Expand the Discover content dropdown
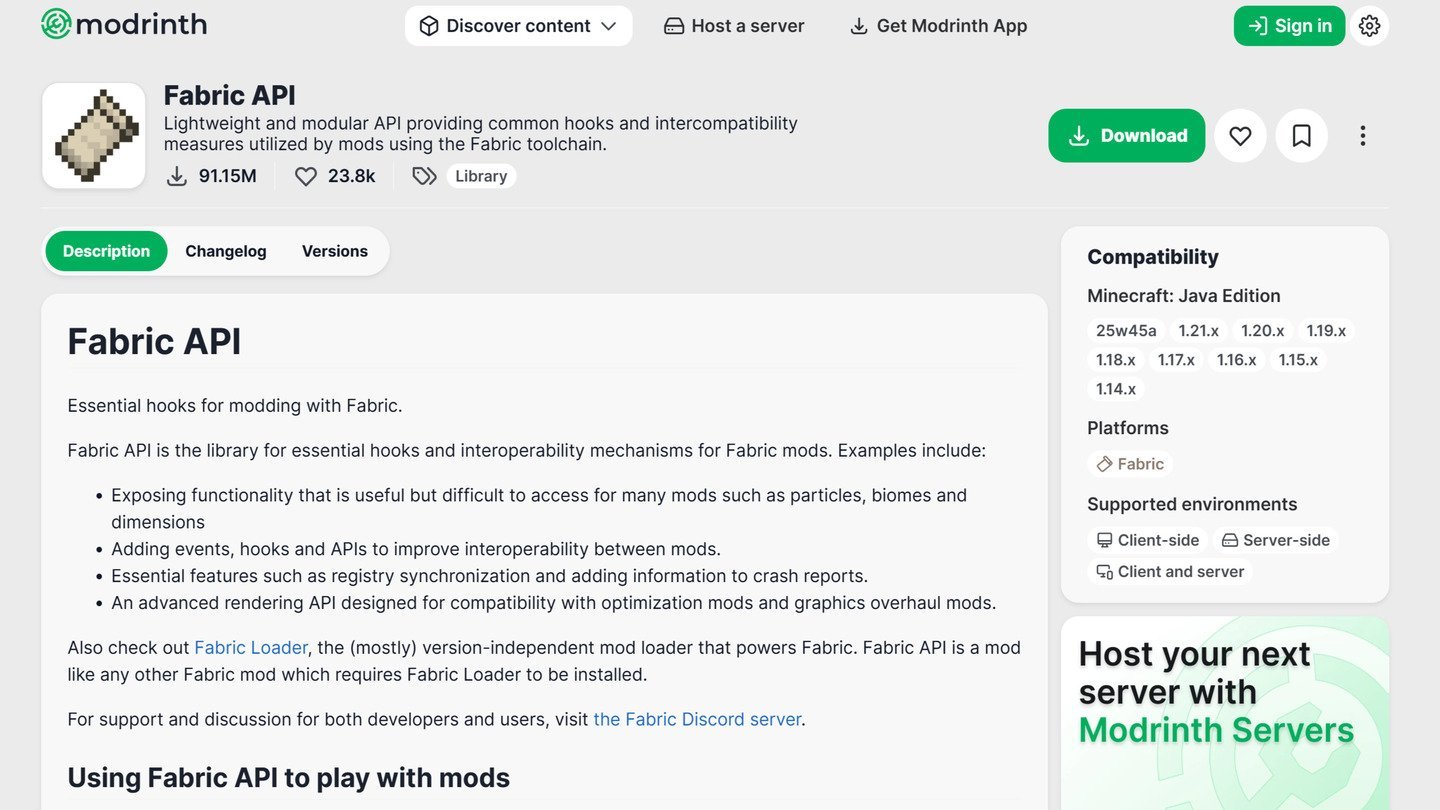Image resolution: width=1440 pixels, height=810 pixels. (518, 26)
